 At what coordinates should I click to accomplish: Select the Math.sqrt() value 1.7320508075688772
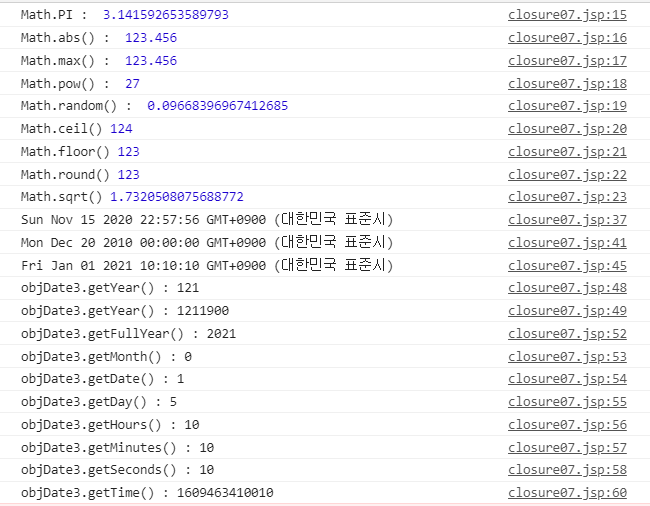click(177, 197)
